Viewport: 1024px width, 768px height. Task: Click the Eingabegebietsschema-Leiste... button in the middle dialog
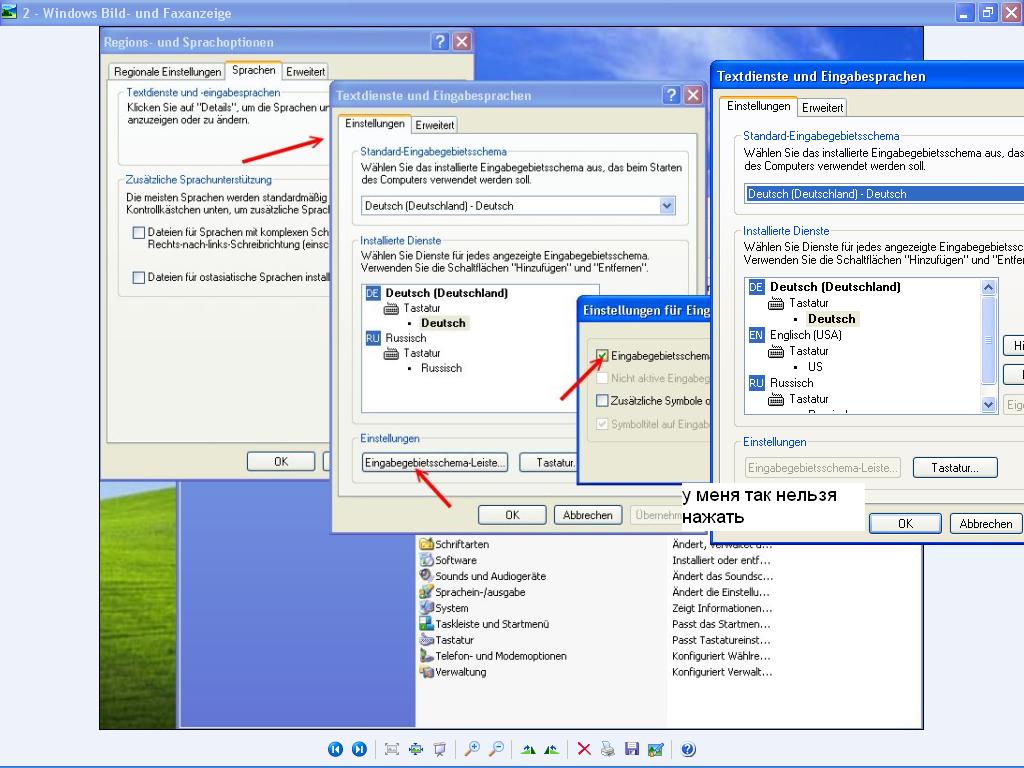(434, 462)
